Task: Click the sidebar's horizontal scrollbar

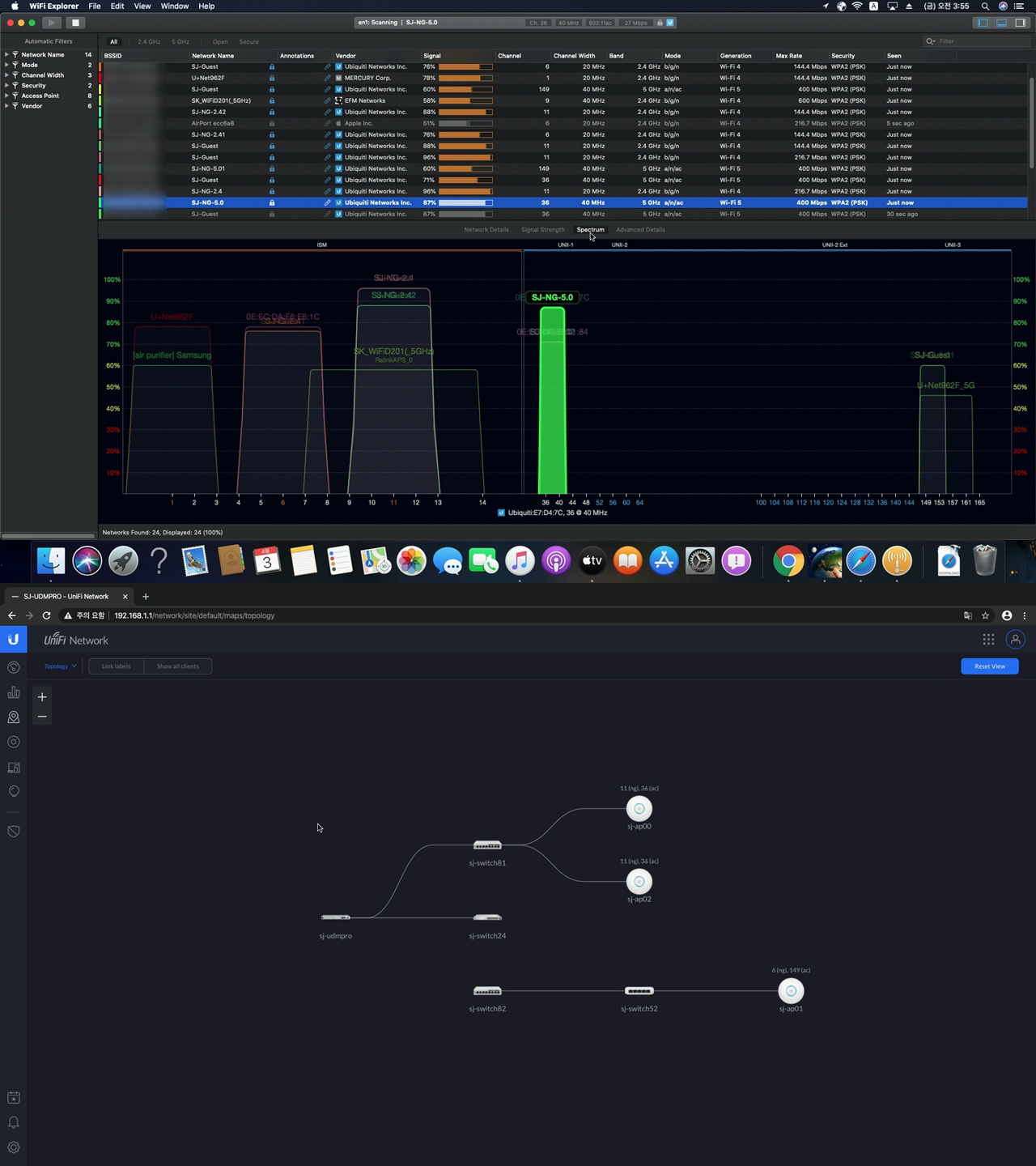Action: coord(49,535)
